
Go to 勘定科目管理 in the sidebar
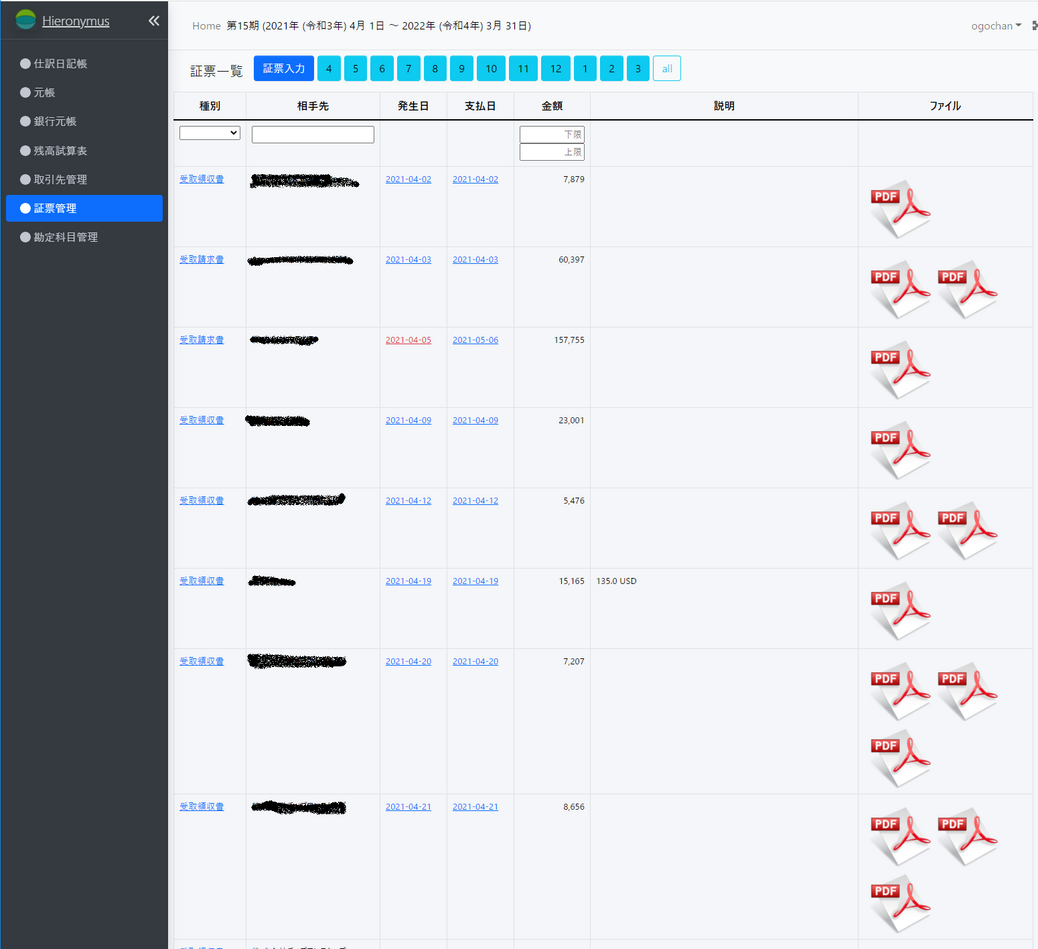[x=65, y=237]
